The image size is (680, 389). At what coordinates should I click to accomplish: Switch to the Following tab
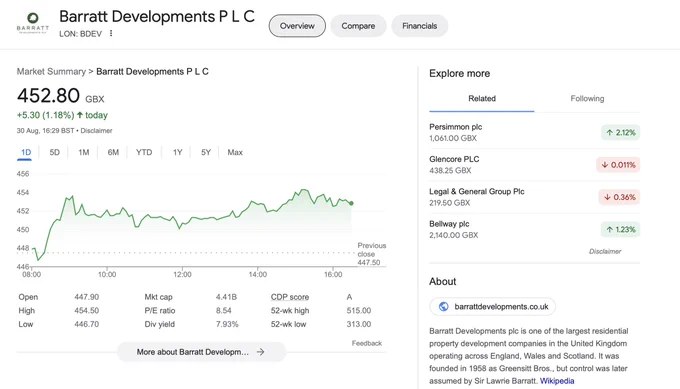587,98
